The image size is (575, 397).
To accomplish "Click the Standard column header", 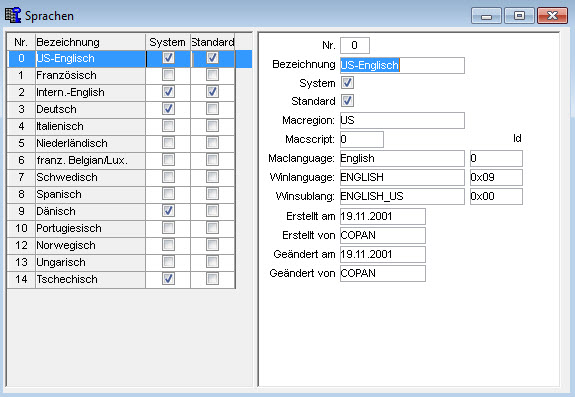I will pyautogui.click(x=213, y=42).
